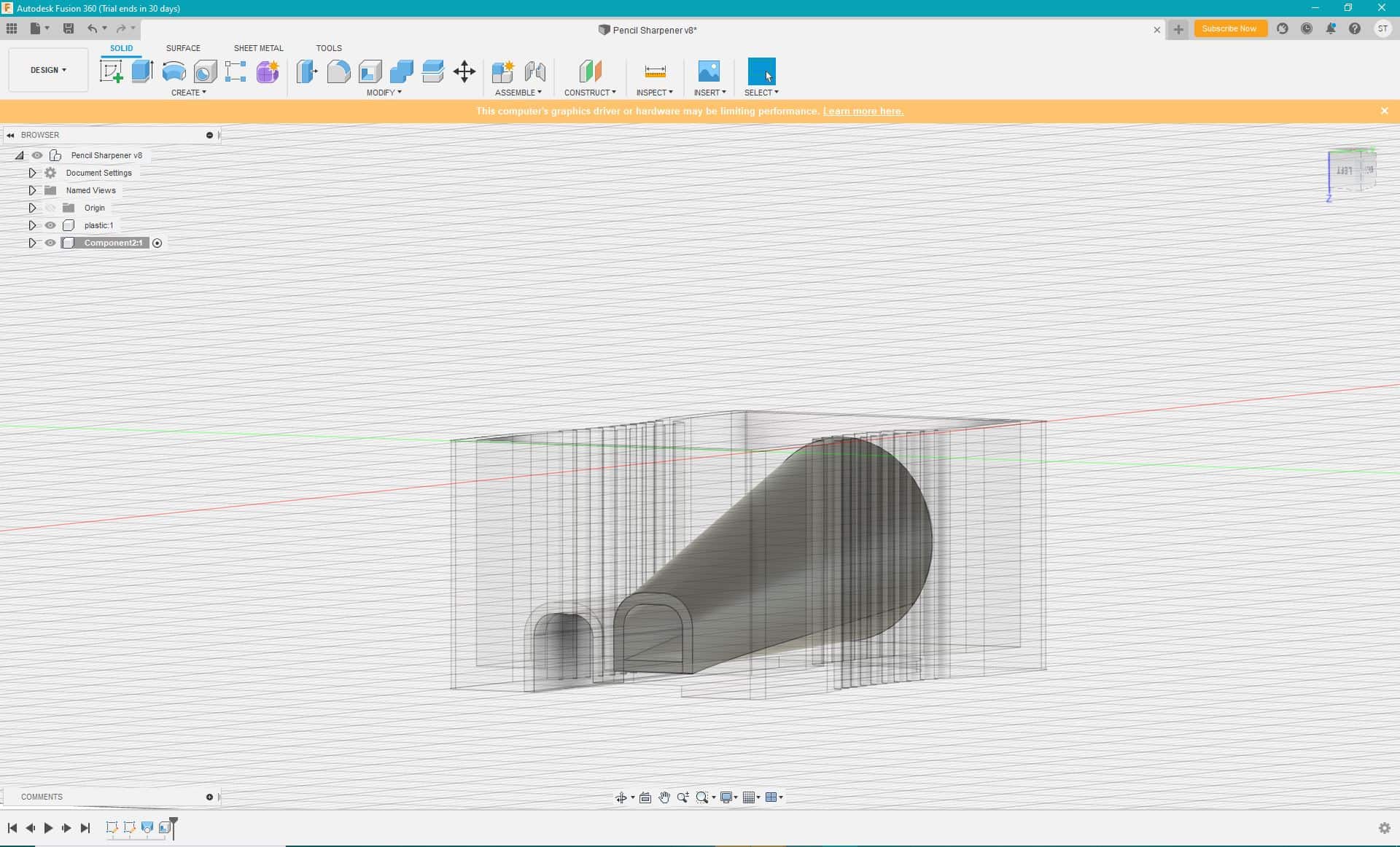The width and height of the screenshot is (1400, 847).
Task: Open the job status clock icon
Action: pos(1307,28)
